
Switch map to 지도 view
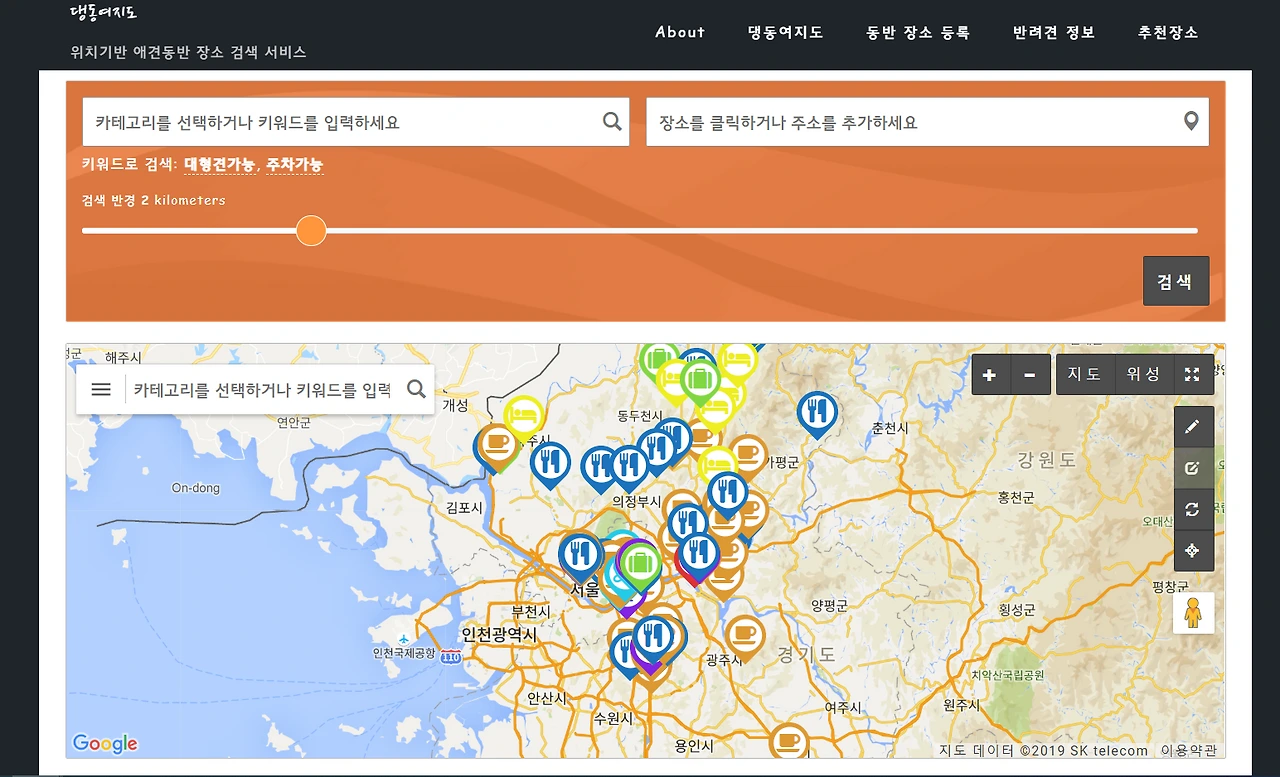pos(1084,375)
